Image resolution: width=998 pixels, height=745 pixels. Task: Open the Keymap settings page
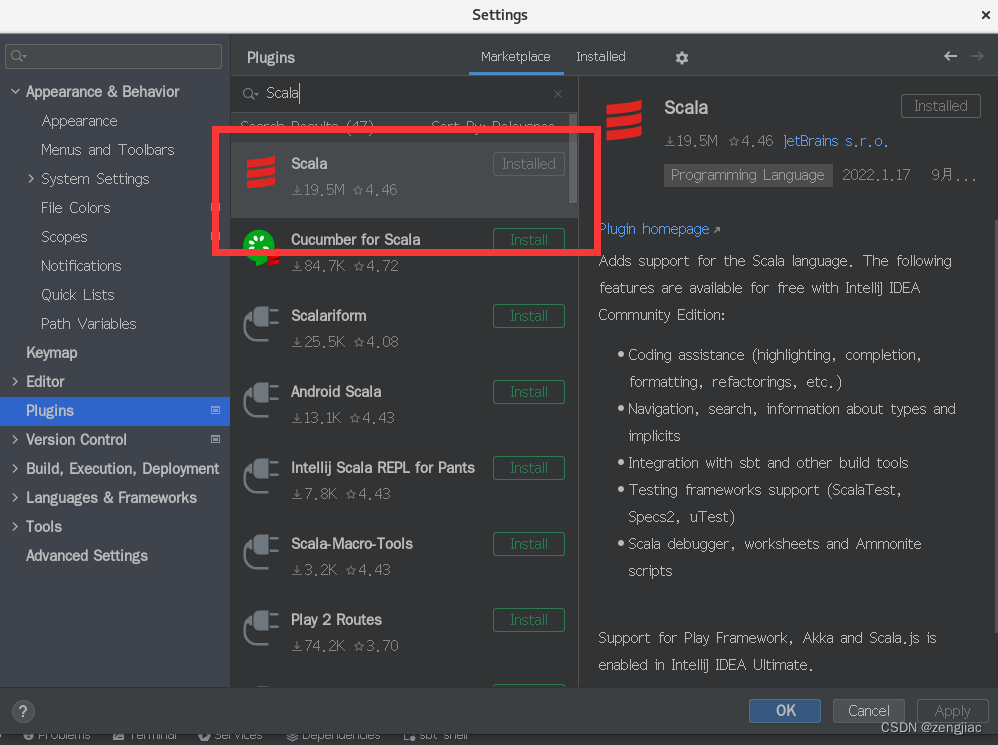pyautogui.click(x=52, y=352)
